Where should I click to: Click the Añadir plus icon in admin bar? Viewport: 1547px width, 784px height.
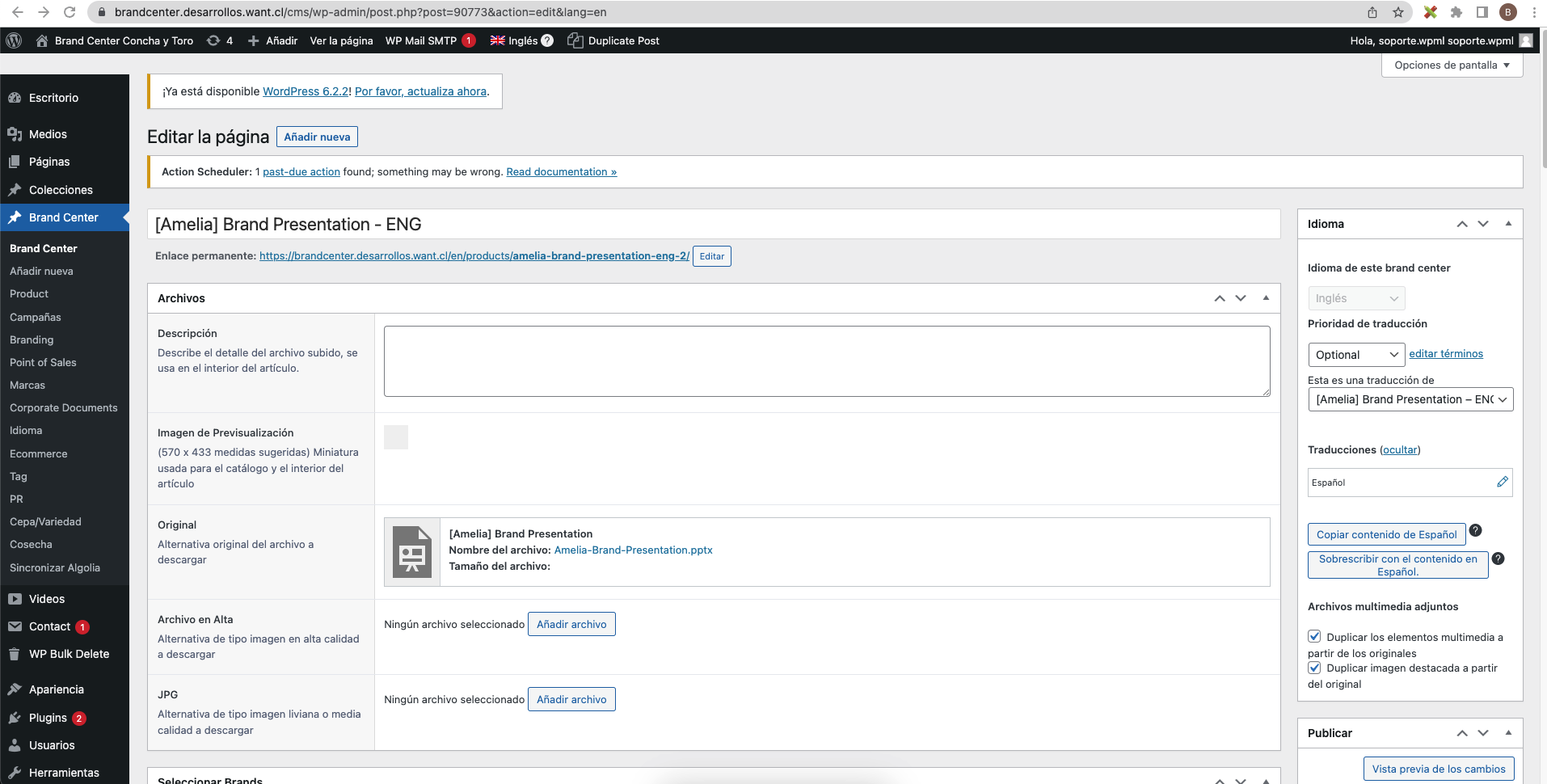253,40
